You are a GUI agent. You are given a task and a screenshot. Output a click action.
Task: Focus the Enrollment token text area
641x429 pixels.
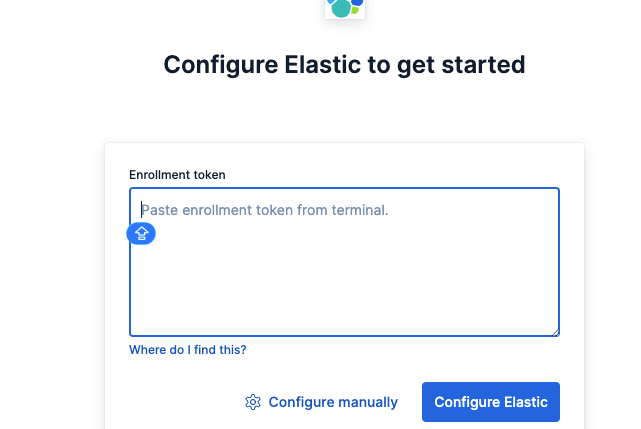344,280
